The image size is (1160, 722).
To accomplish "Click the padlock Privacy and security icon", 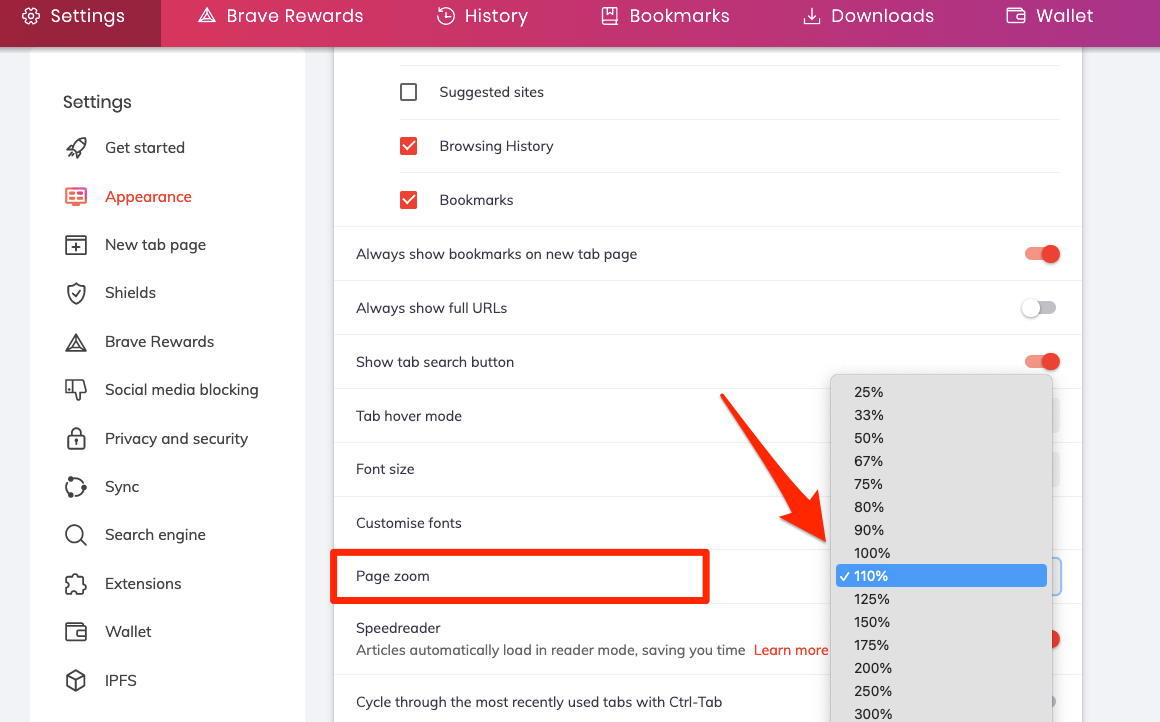I will point(76,439).
